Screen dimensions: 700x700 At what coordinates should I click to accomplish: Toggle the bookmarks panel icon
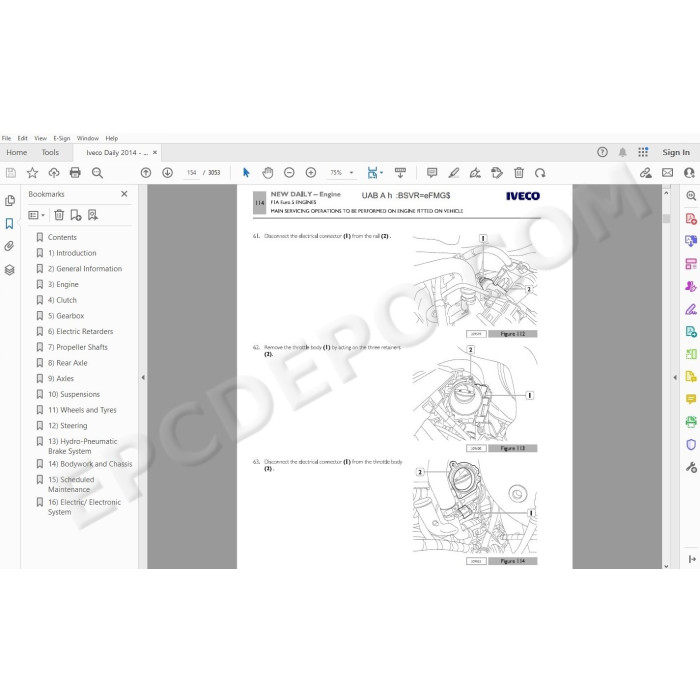[x=9, y=224]
